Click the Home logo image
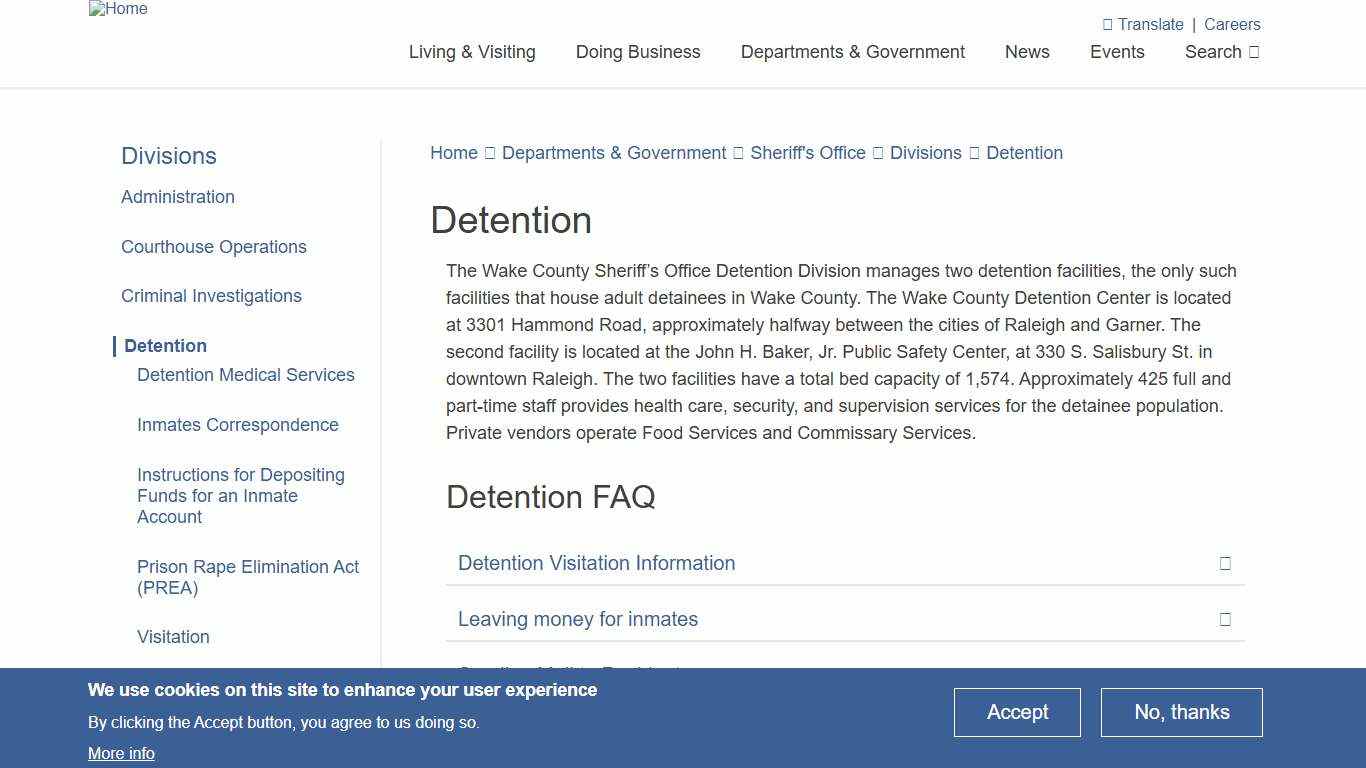Screen dimensions: 1366x768 (x=117, y=9)
